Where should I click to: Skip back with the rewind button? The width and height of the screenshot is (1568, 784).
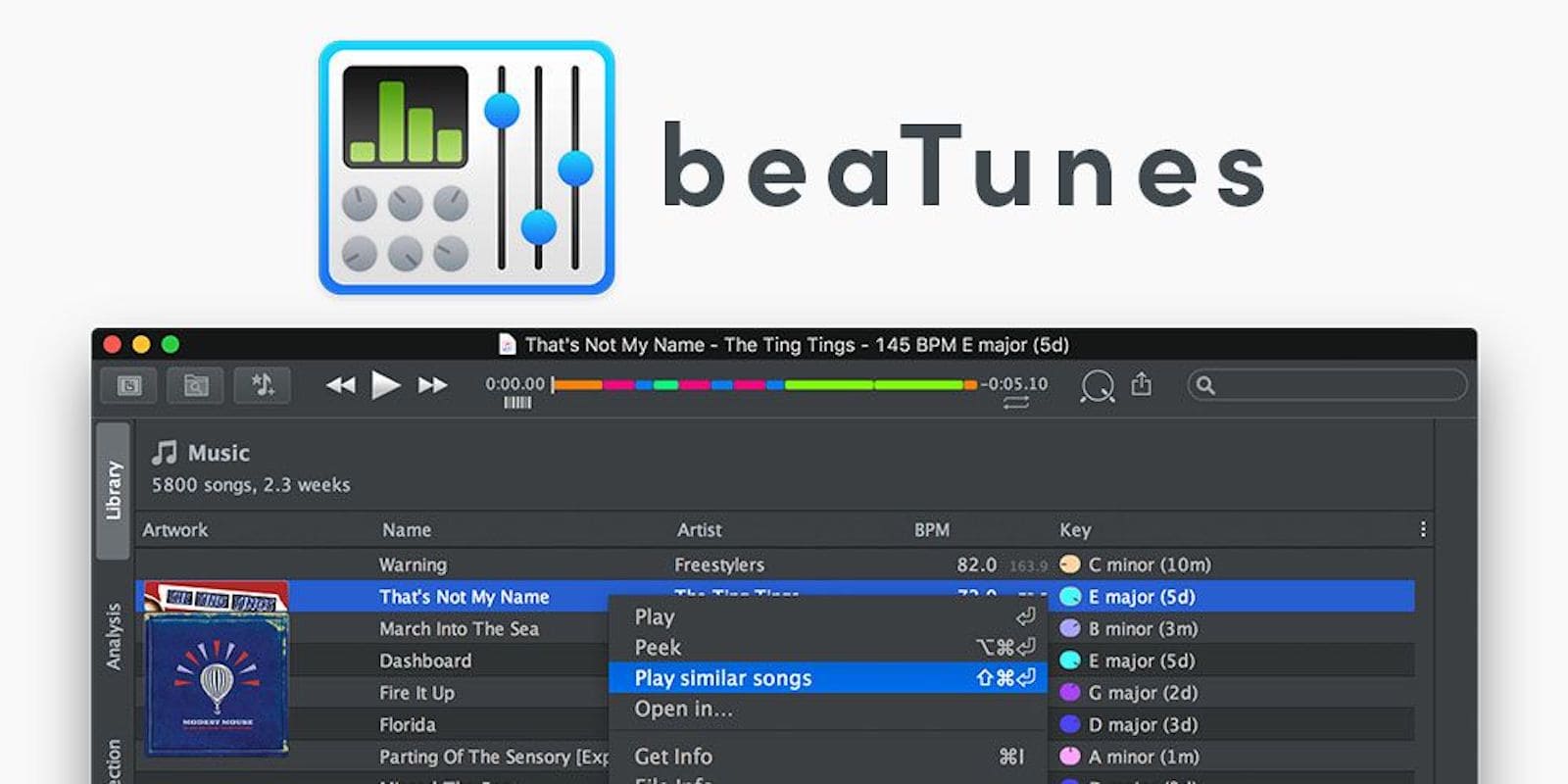(x=340, y=385)
